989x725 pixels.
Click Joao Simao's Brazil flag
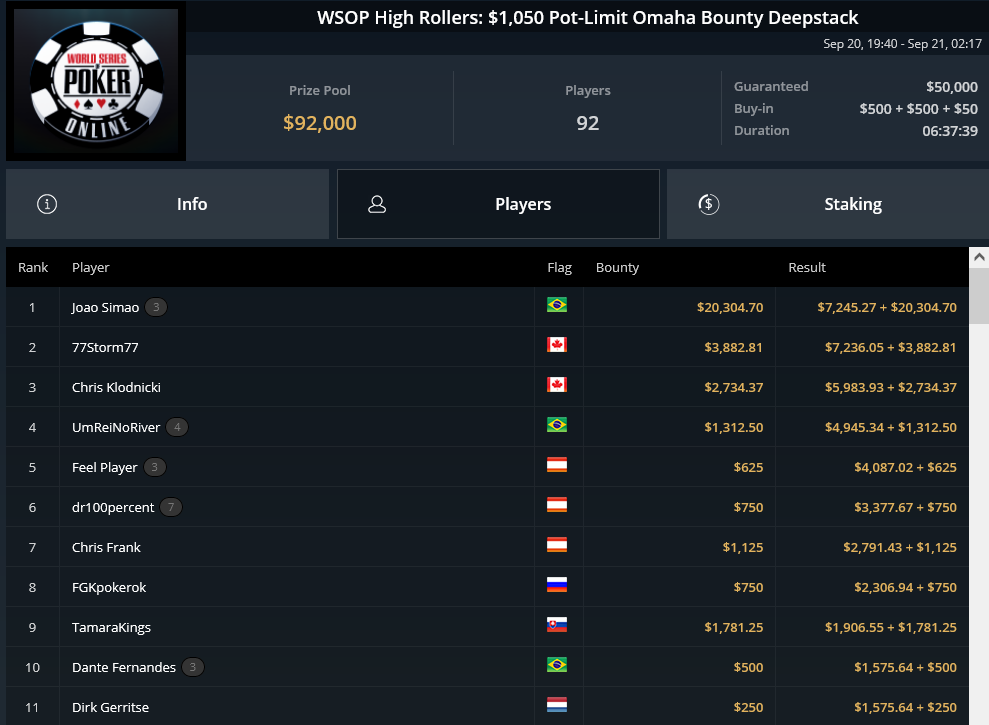tap(557, 305)
